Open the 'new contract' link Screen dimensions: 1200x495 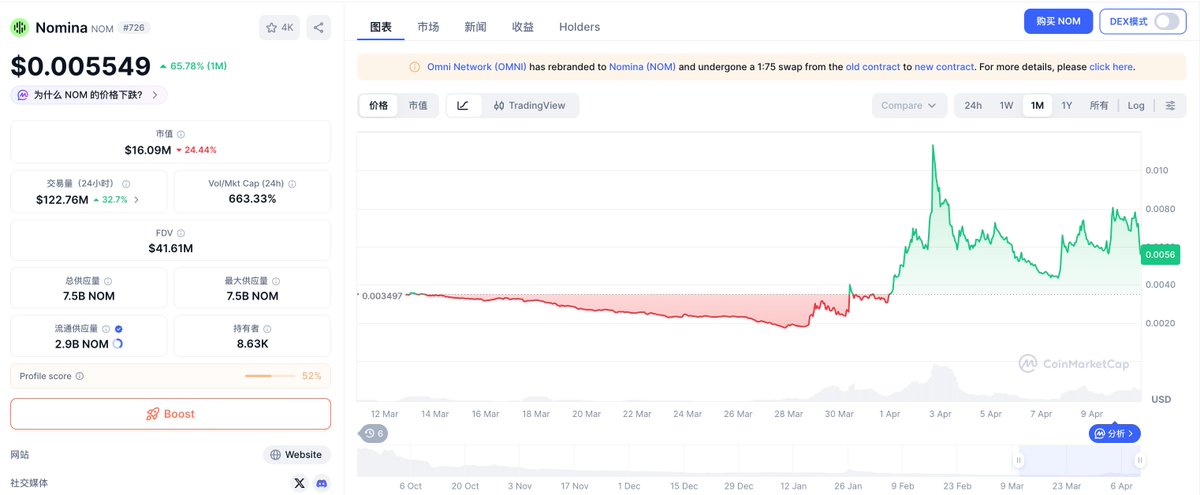(944, 67)
